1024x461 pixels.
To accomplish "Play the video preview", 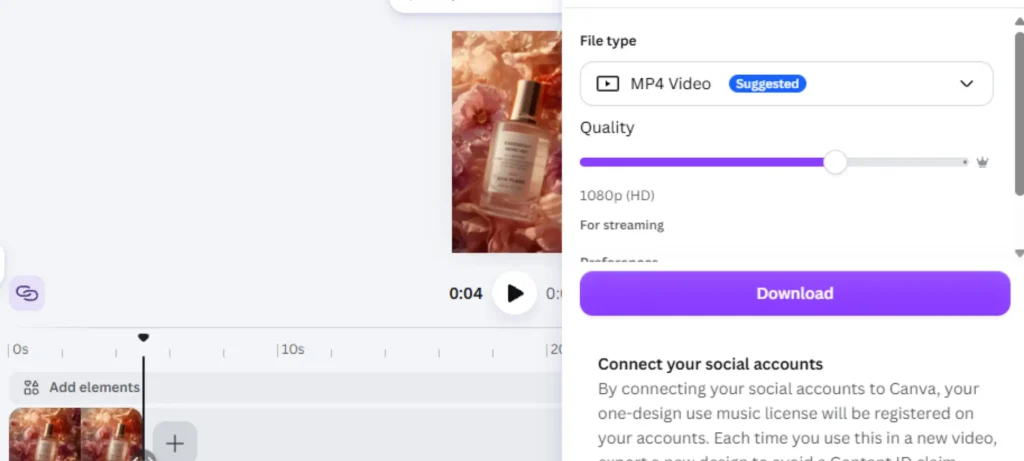I will click(515, 293).
